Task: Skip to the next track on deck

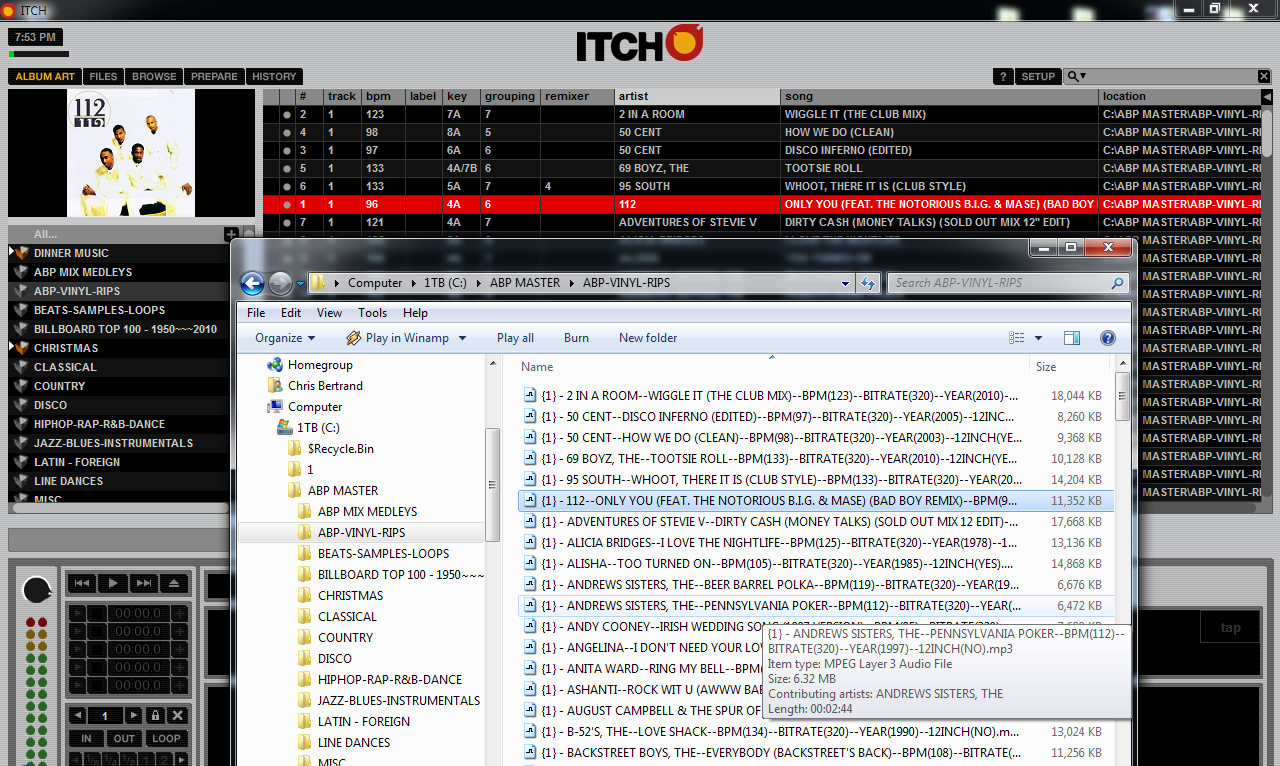Action: [x=144, y=583]
